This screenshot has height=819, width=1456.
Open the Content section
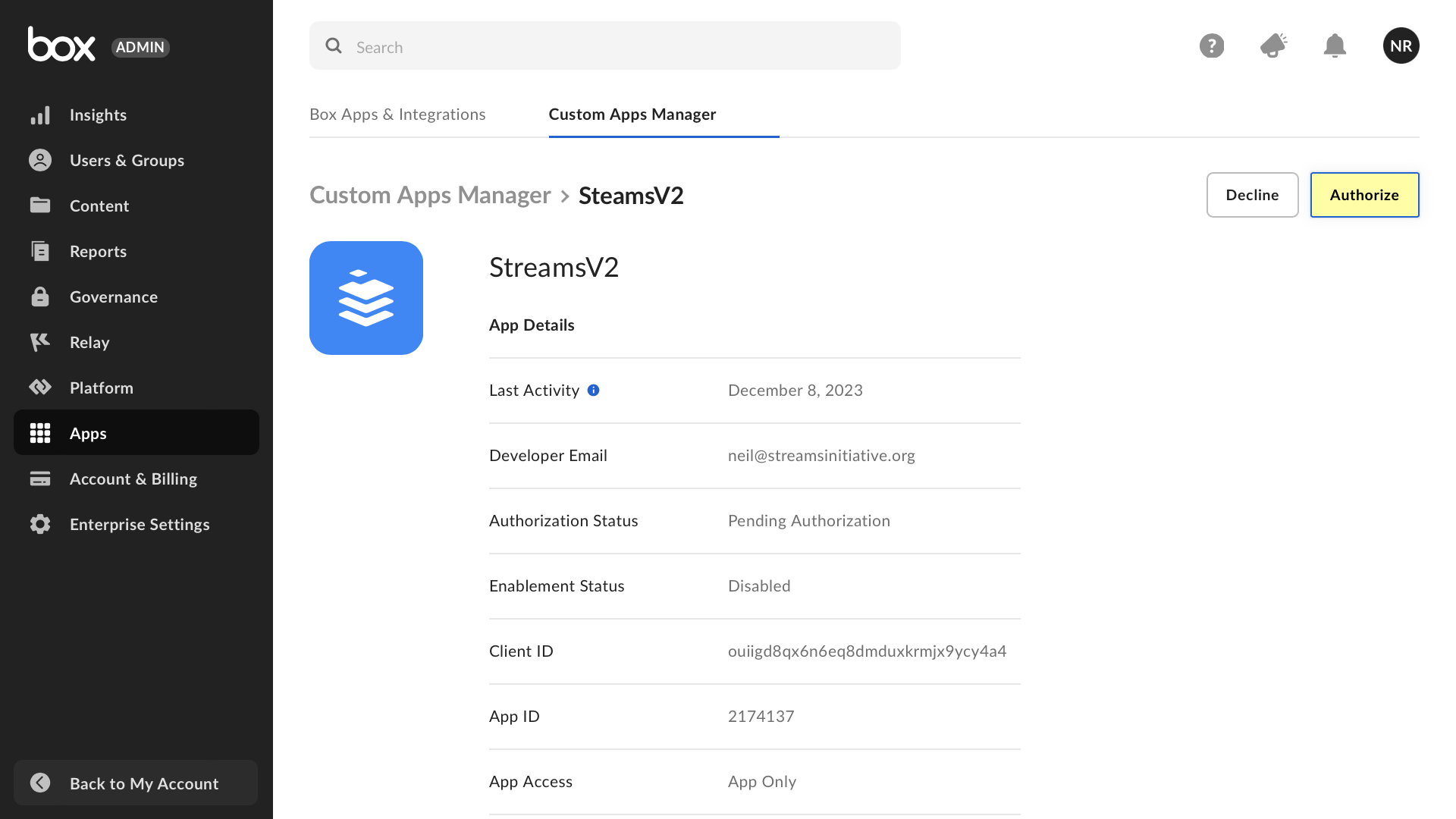136,206
